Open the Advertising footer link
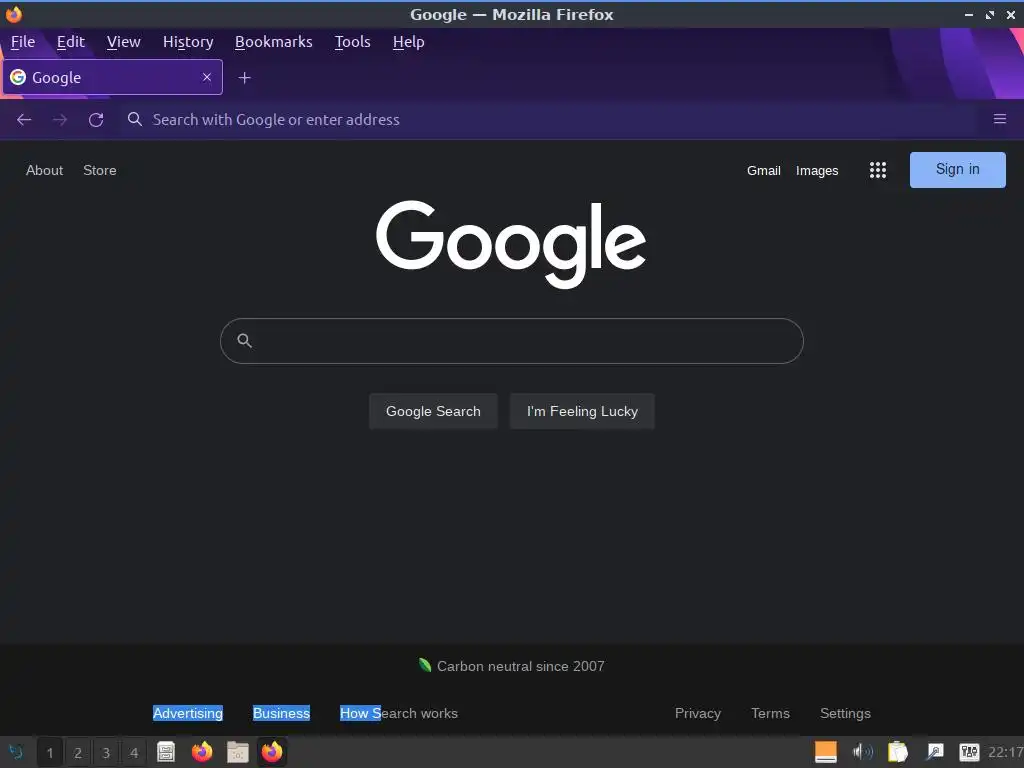Viewport: 1024px width, 768px height. (187, 713)
